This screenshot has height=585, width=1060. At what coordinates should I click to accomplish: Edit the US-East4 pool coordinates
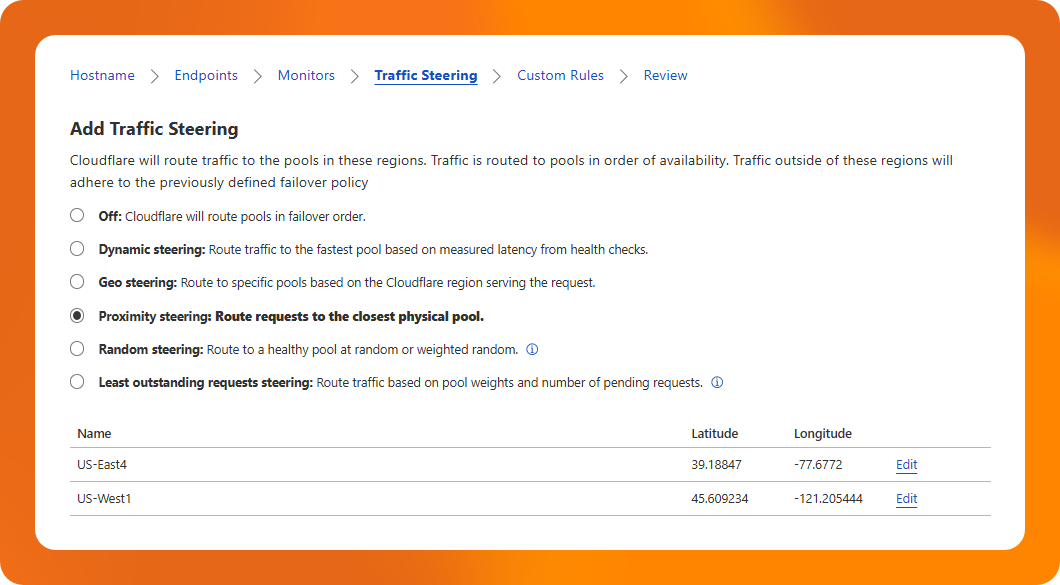[x=907, y=465]
